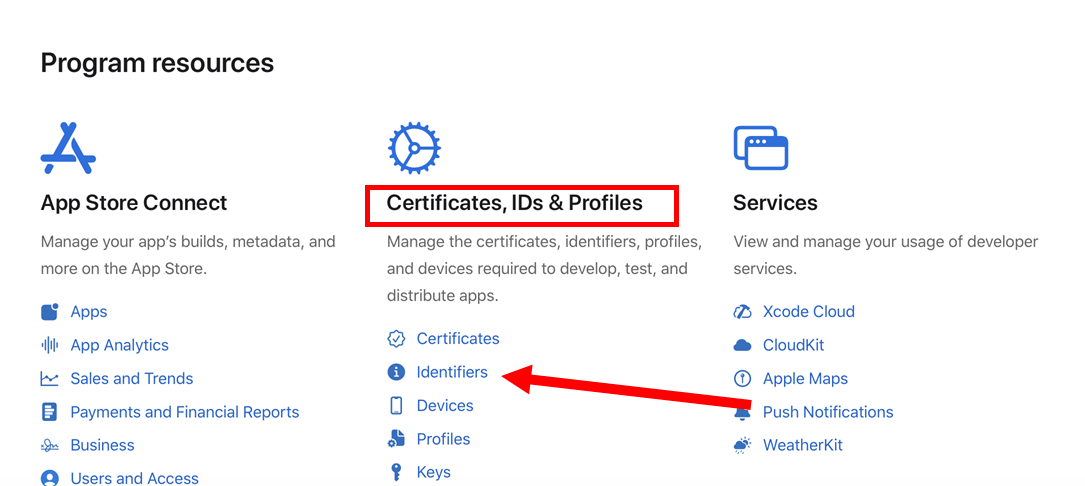1085x486 pixels.
Task: Click 'View and manage your usage' description
Action: [886, 255]
